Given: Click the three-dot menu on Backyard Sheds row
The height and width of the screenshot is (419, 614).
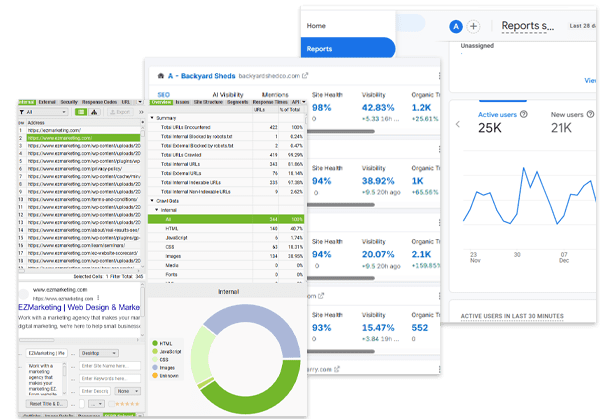Looking at the screenshot, I should click(x=439, y=76).
